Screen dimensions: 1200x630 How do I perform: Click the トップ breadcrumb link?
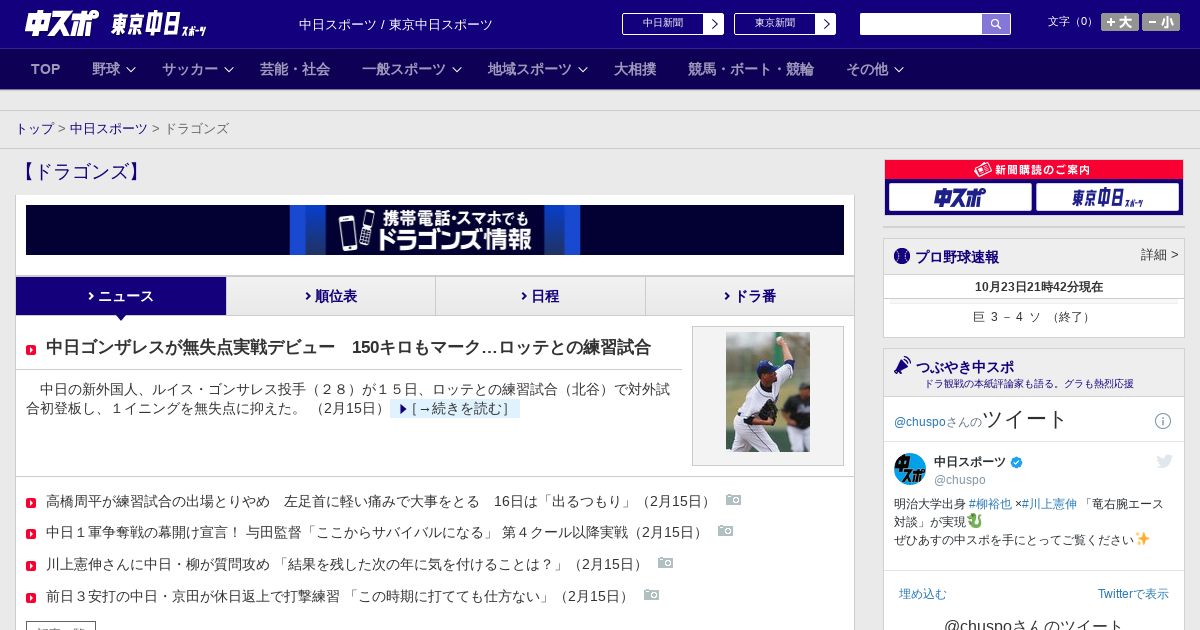(35, 129)
